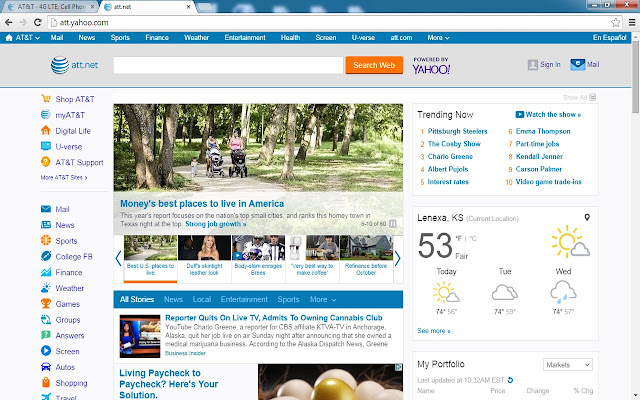Open Health in the top navigation bar

pos(290,38)
